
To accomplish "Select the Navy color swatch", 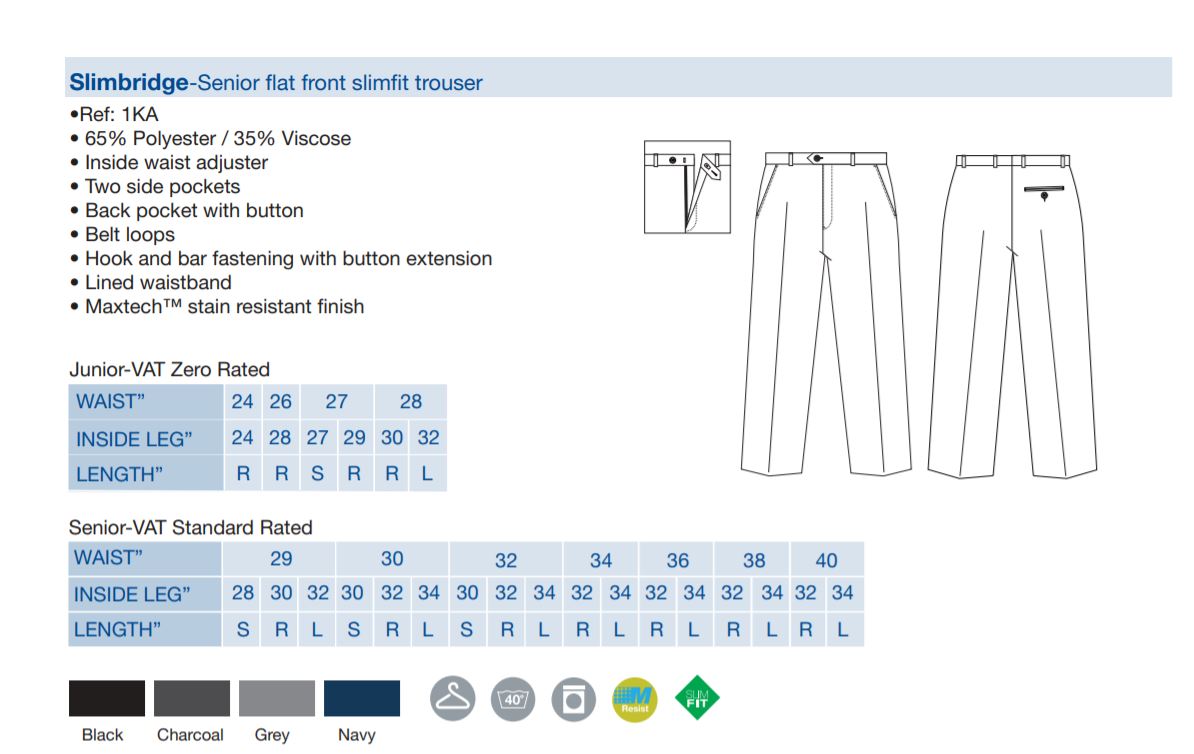I will [362, 698].
